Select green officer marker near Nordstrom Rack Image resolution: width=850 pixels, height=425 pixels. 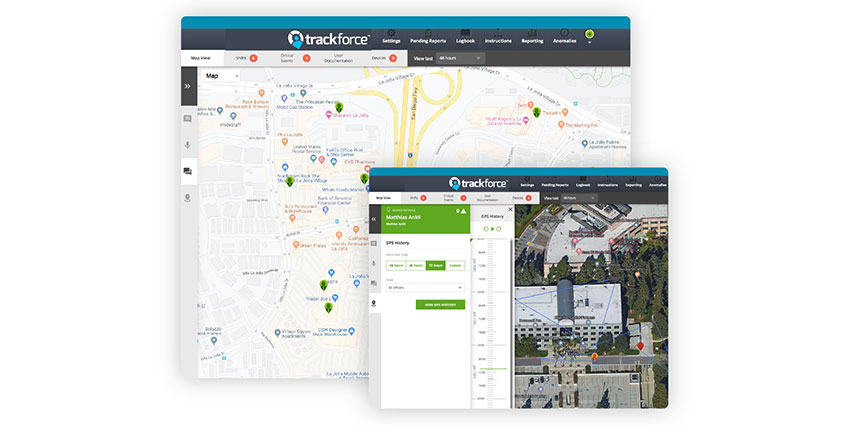(290, 181)
